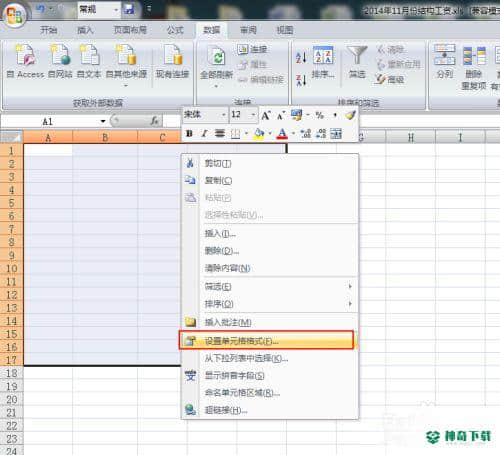The height and width of the screenshot is (455, 500).
Task: Open the 审阅 ribbon tab
Action: 248,30
